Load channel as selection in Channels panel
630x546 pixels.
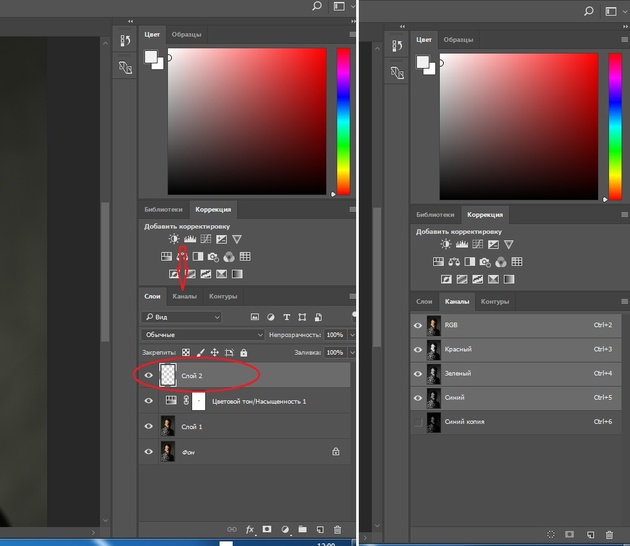pyautogui.click(x=551, y=534)
